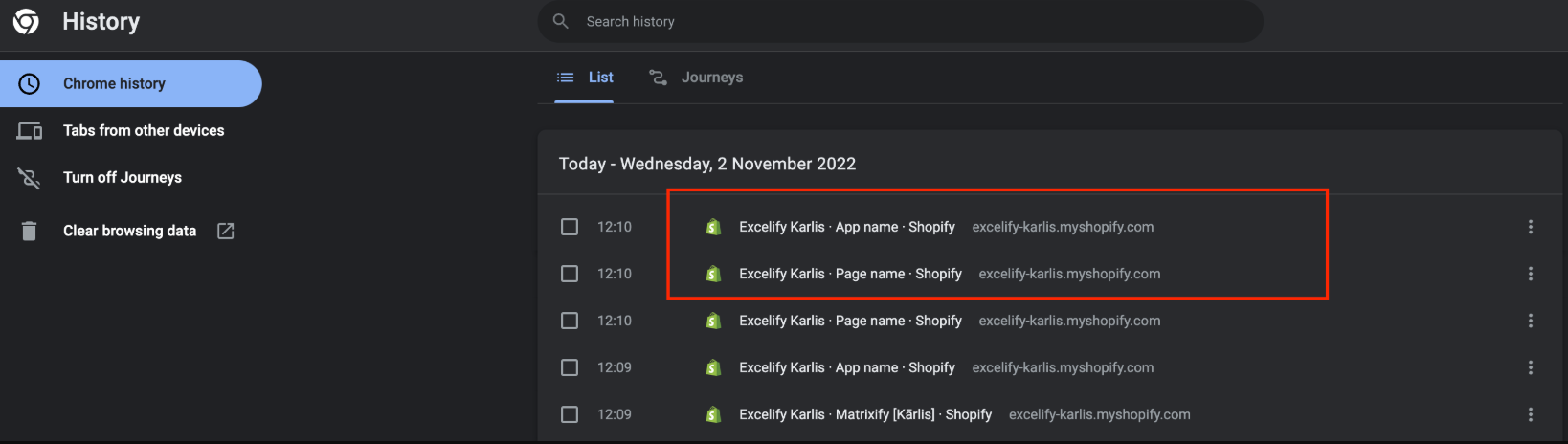Image resolution: width=1568 pixels, height=444 pixels.
Task: Click the Shopify favicon on Matrixify row
Action: pyautogui.click(x=713, y=414)
